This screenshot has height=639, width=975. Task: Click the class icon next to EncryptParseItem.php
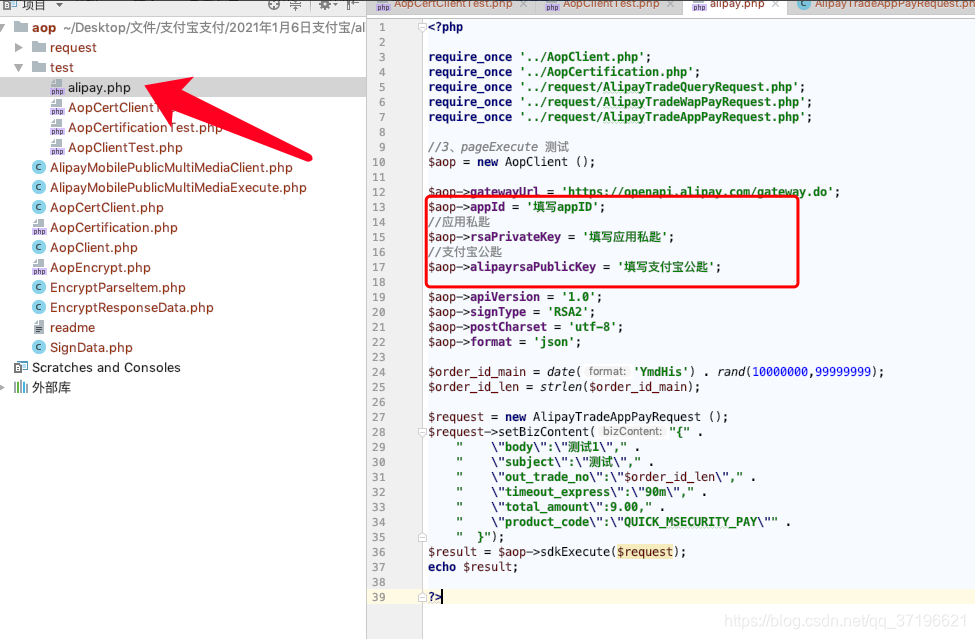click(39, 288)
